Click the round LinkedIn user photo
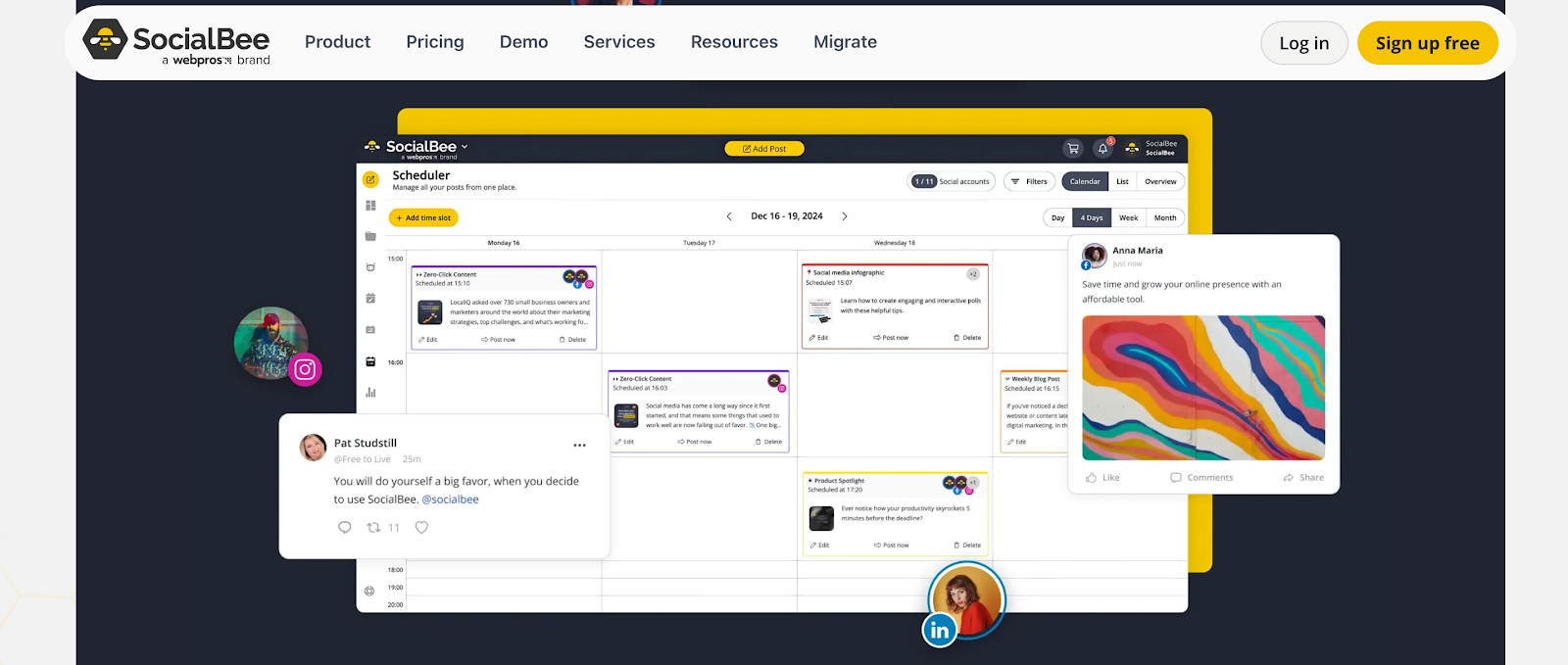Viewport: 1568px width, 665px height. tap(967, 599)
